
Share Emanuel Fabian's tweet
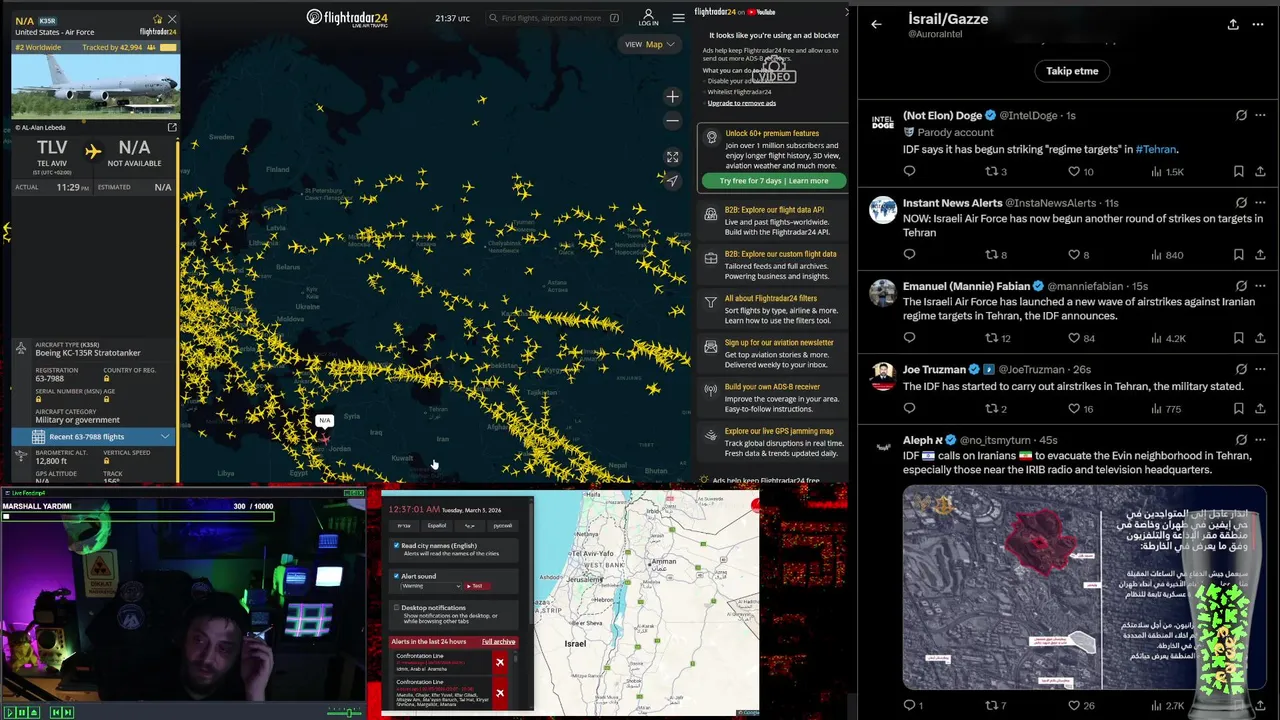click(x=1259, y=338)
